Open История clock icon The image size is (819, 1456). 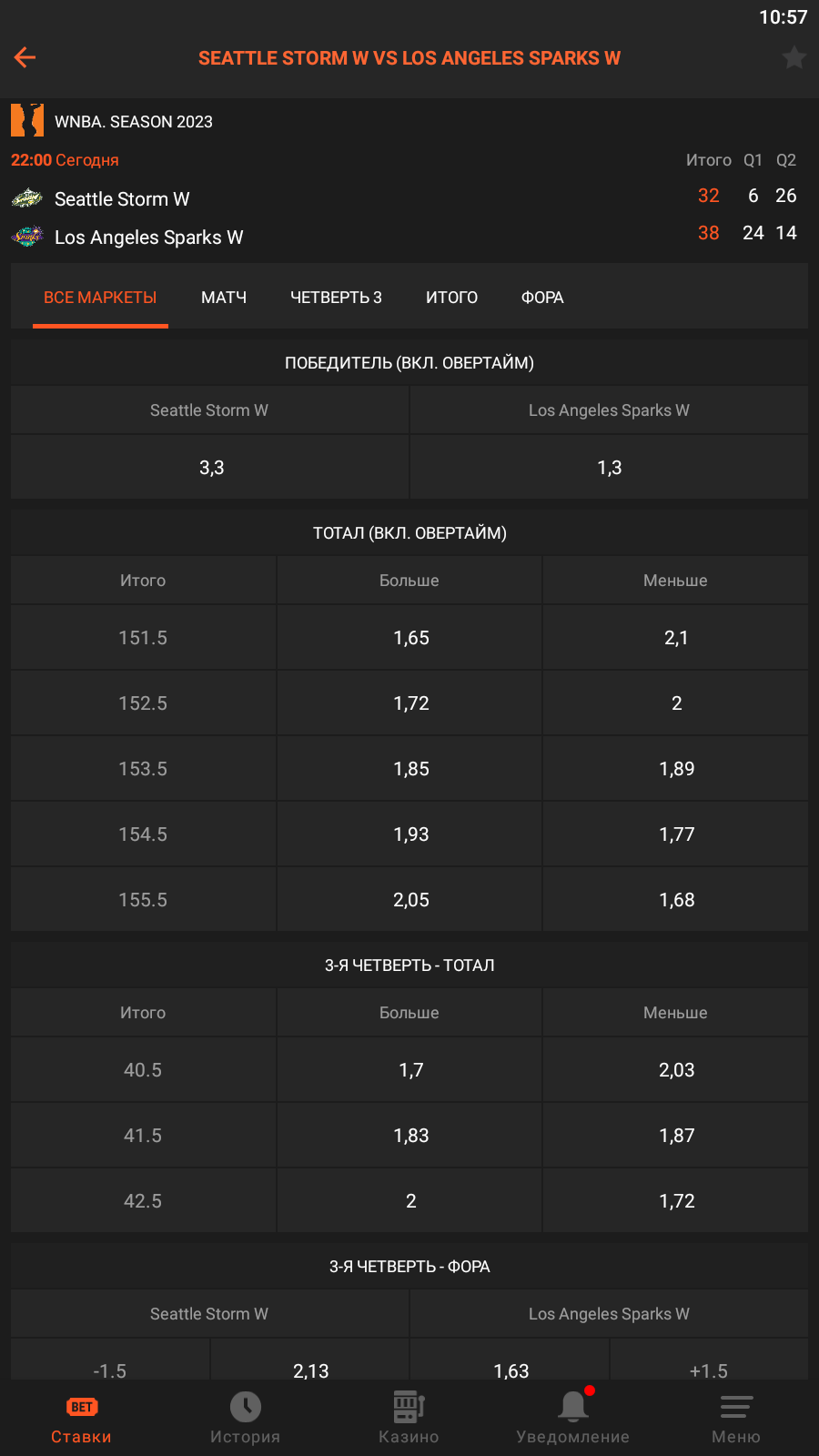pos(245,1407)
